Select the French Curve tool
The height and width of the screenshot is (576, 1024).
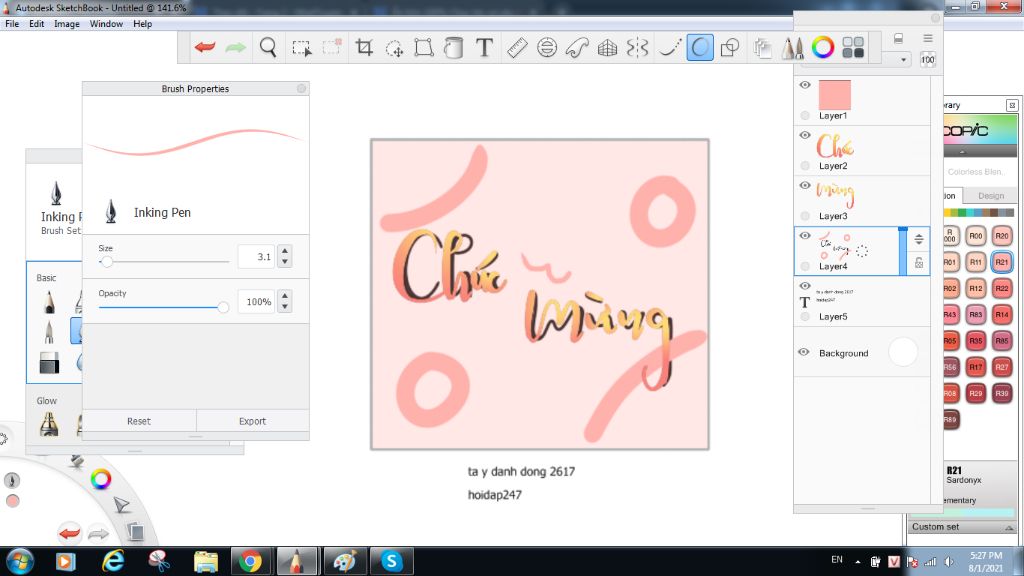pos(577,47)
